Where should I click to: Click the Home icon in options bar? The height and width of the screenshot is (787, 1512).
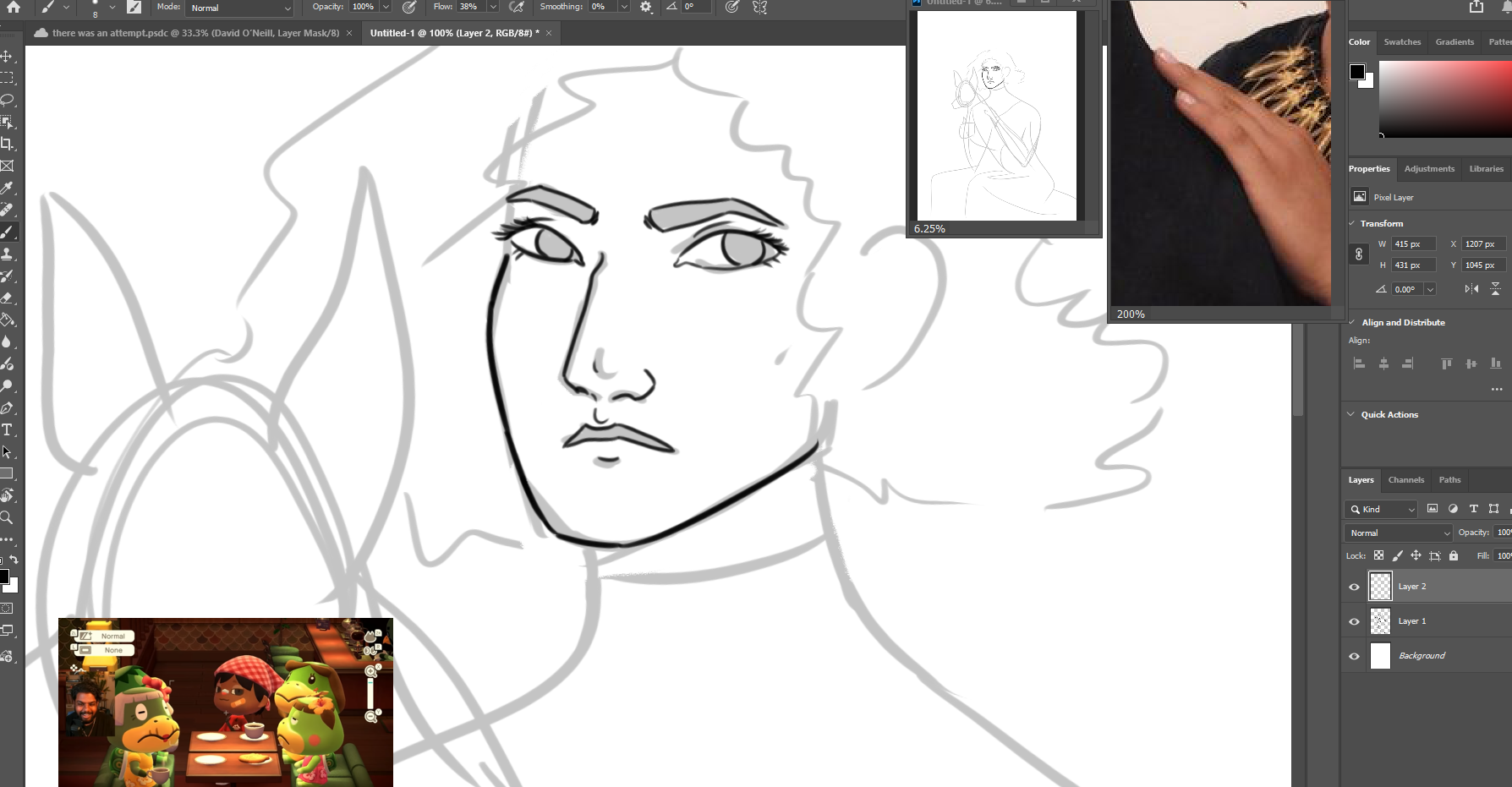[x=14, y=7]
